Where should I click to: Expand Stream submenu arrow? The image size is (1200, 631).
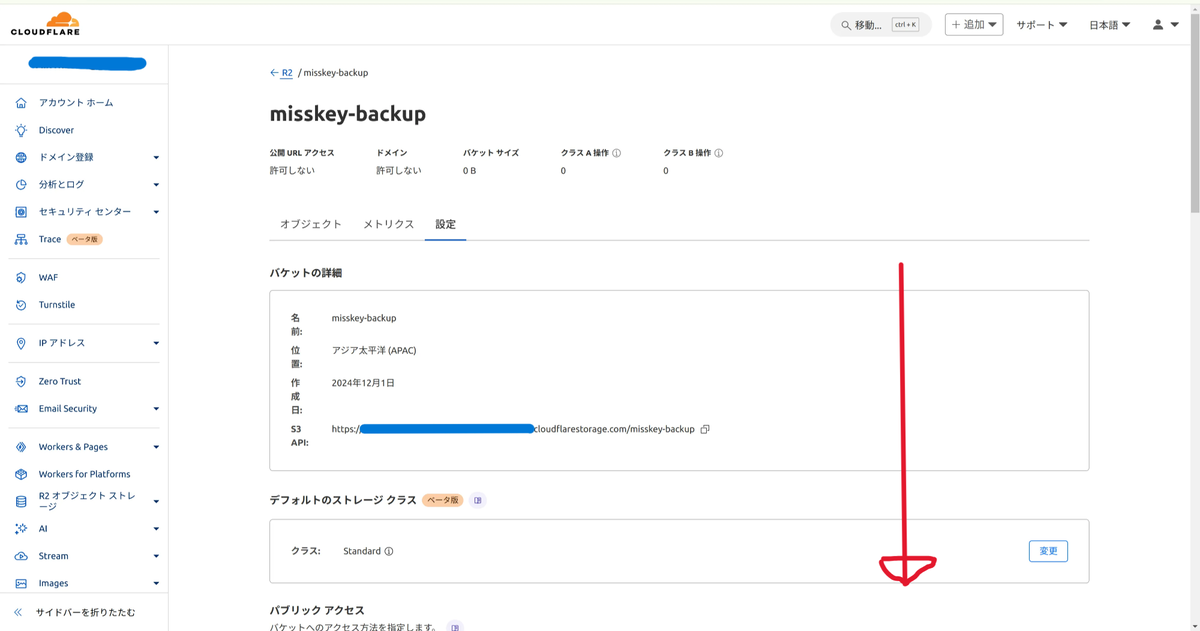click(156, 556)
